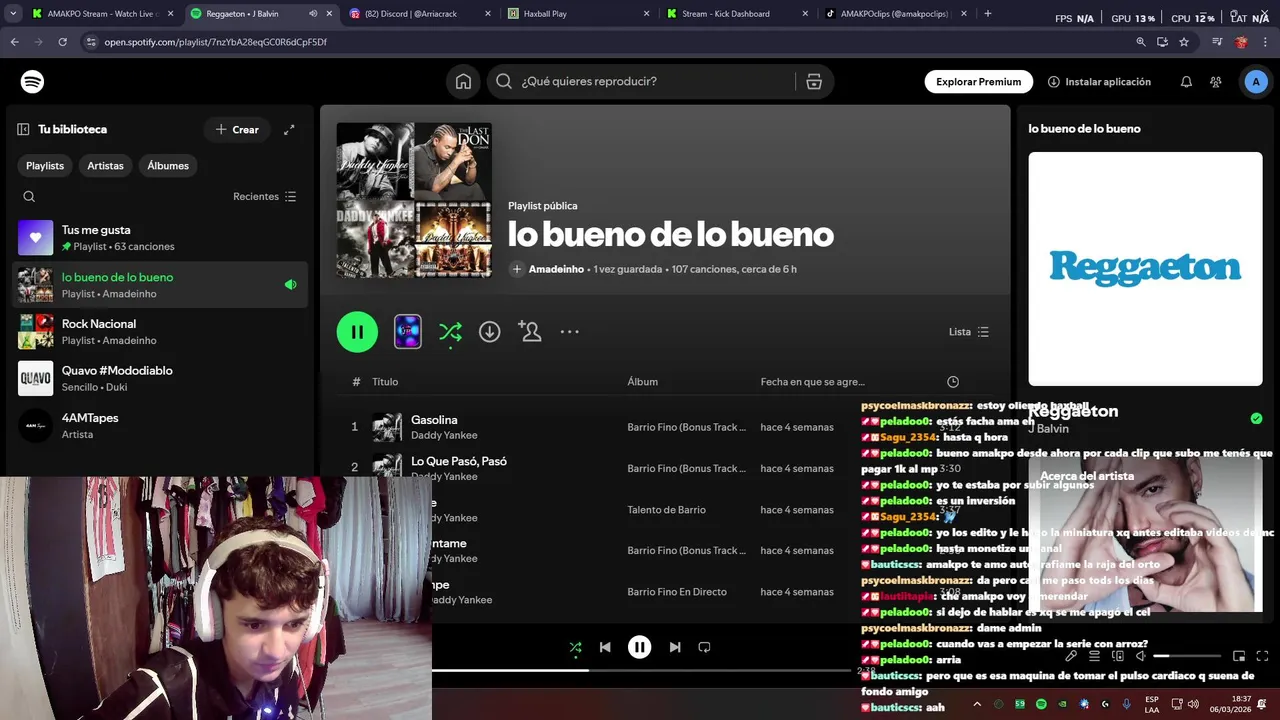The width and height of the screenshot is (1280, 720).
Task: Open lyrics microphone icon
Action: [x=1071, y=656]
